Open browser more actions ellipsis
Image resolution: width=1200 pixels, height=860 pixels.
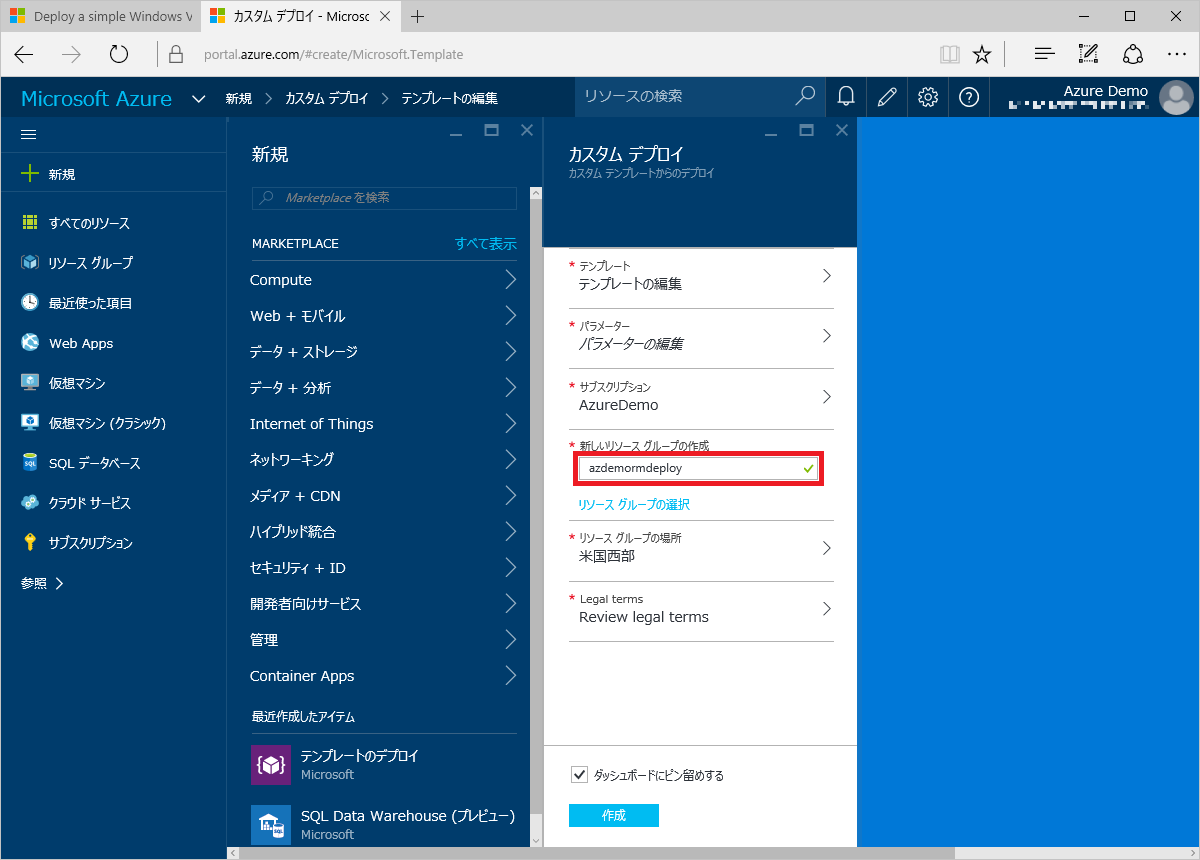click(x=1176, y=54)
